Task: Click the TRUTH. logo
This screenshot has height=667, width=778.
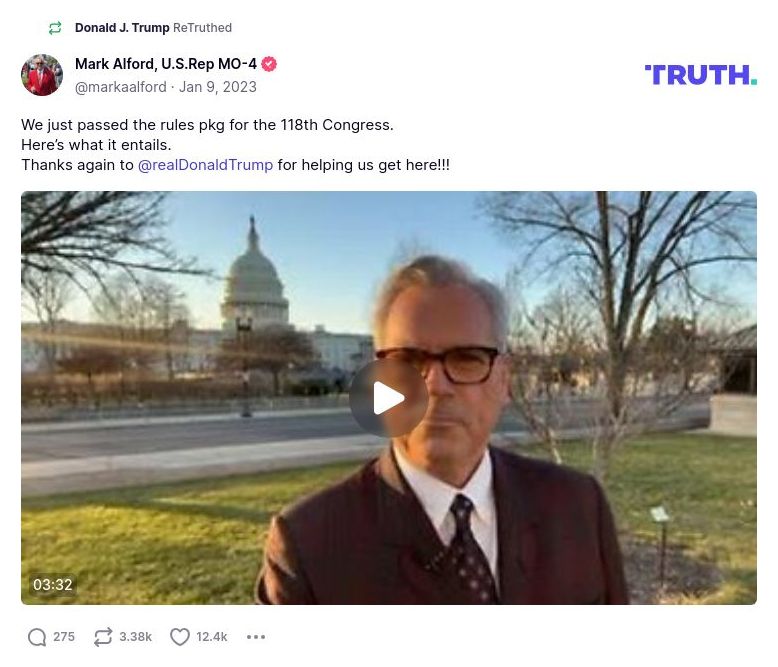Action: pyautogui.click(x=700, y=75)
